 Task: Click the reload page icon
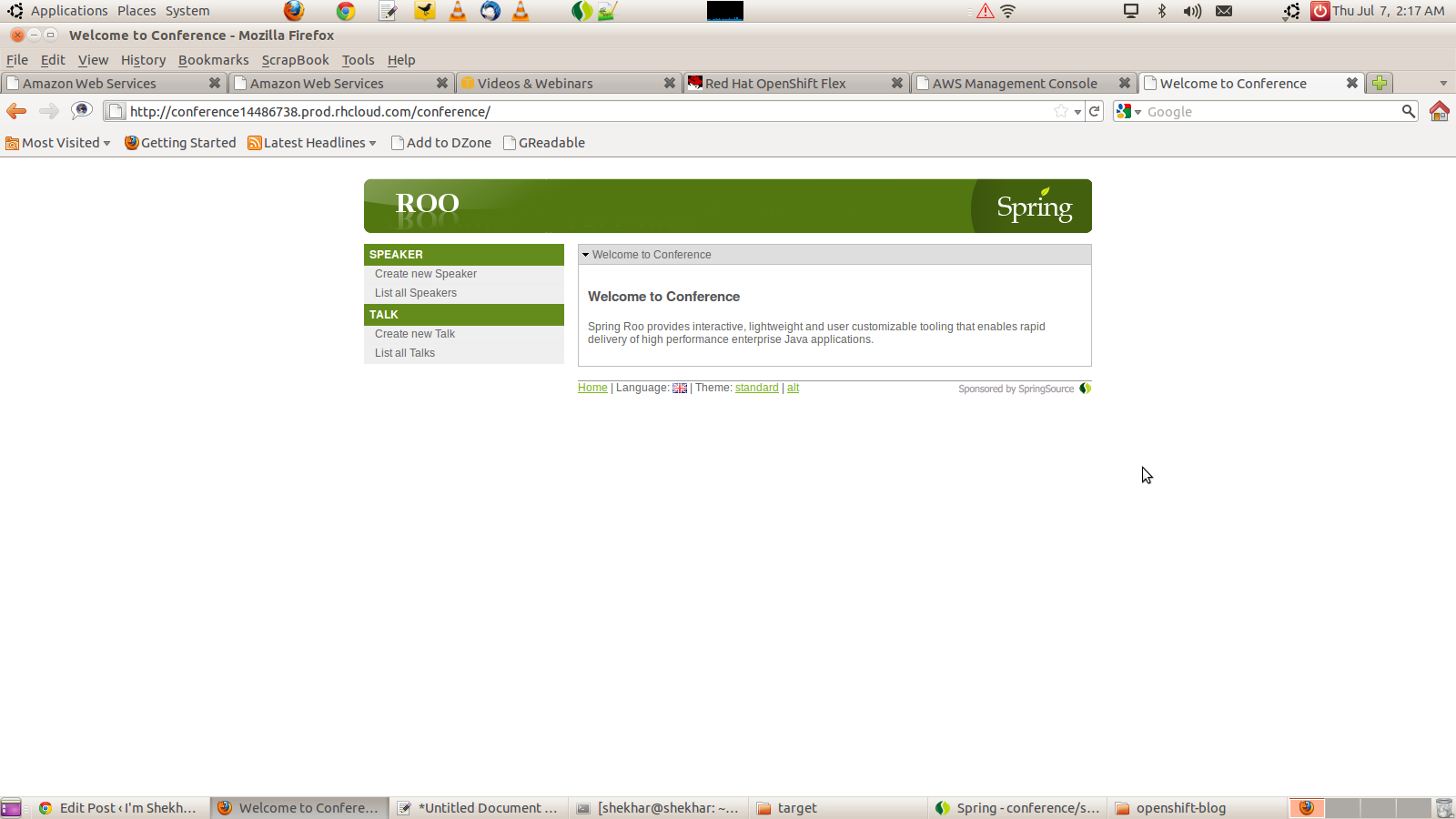click(1095, 111)
